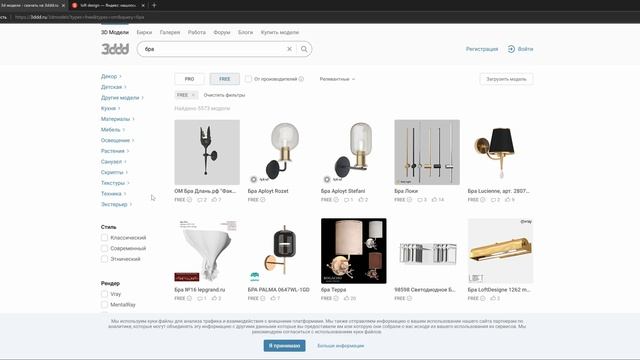Expand the Санузел category

tap(113, 162)
